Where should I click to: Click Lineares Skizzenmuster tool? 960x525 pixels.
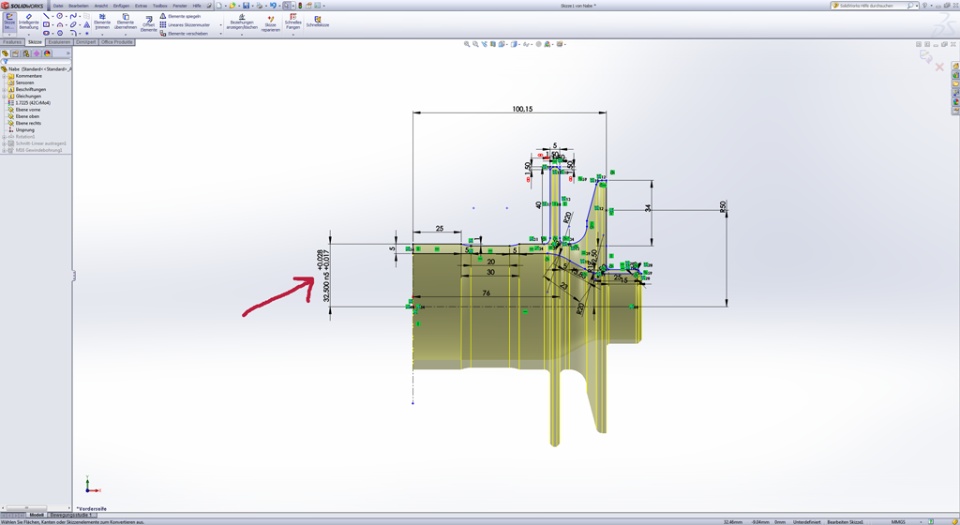(185, 25)
